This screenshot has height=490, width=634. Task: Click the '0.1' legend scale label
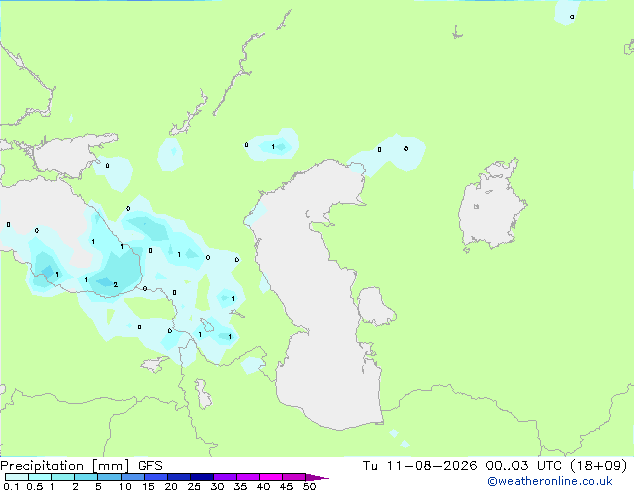[x=11, y=486]
